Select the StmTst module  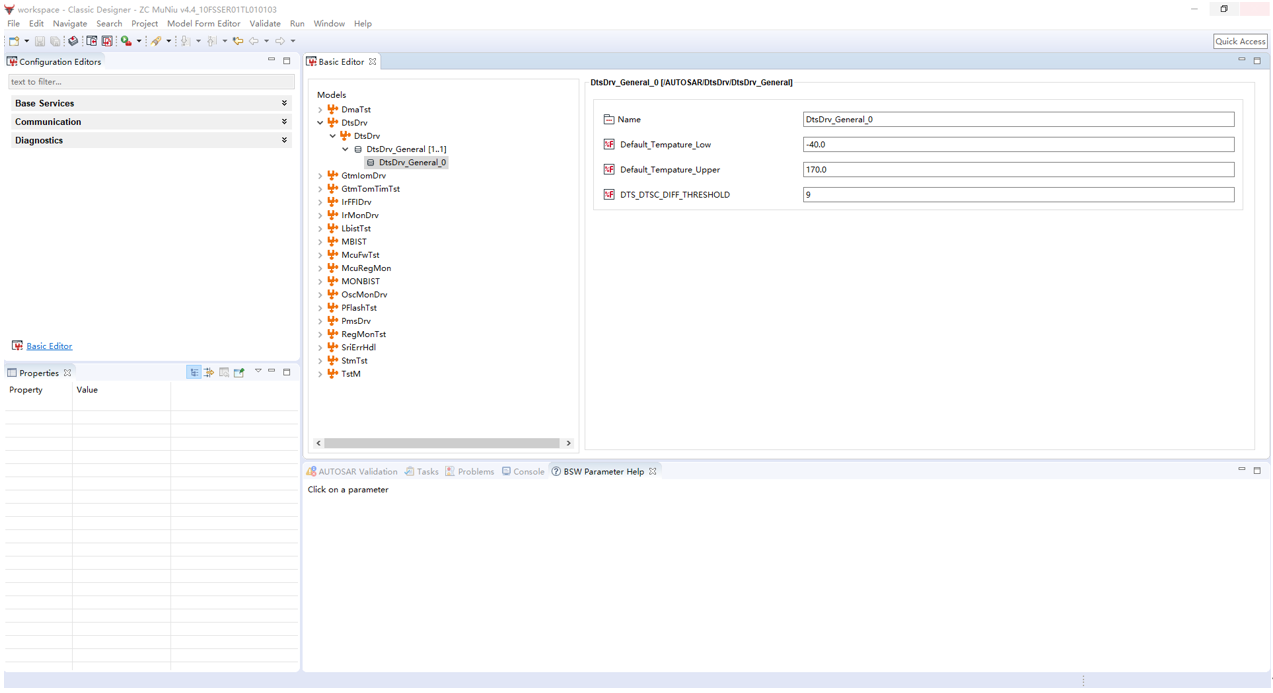(354, 361)
